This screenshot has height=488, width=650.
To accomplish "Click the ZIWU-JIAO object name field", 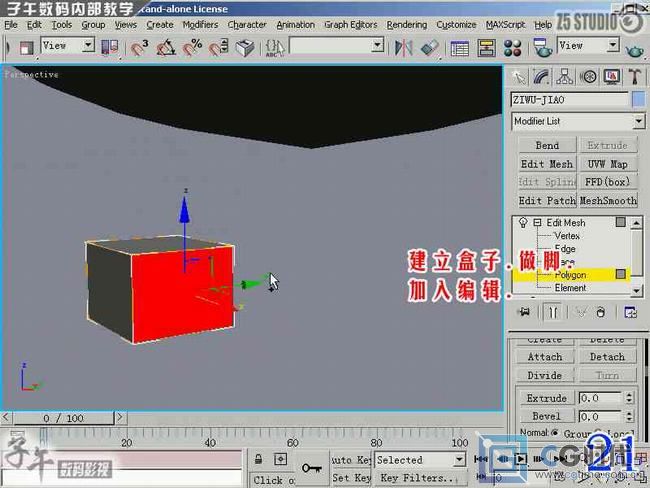I will (570, 100).
